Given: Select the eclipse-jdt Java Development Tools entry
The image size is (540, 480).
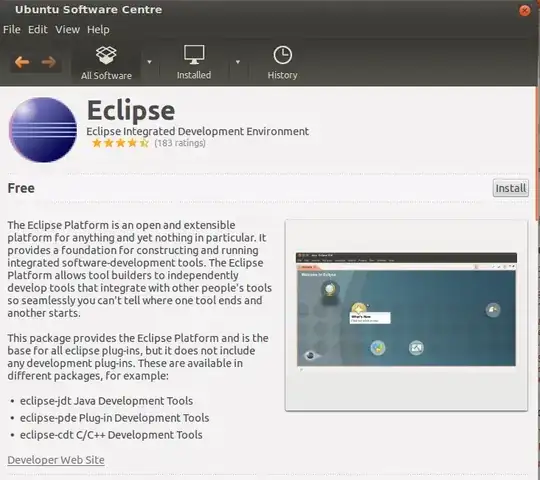Looking at the screenshot, I should click(x=106, y=401).
